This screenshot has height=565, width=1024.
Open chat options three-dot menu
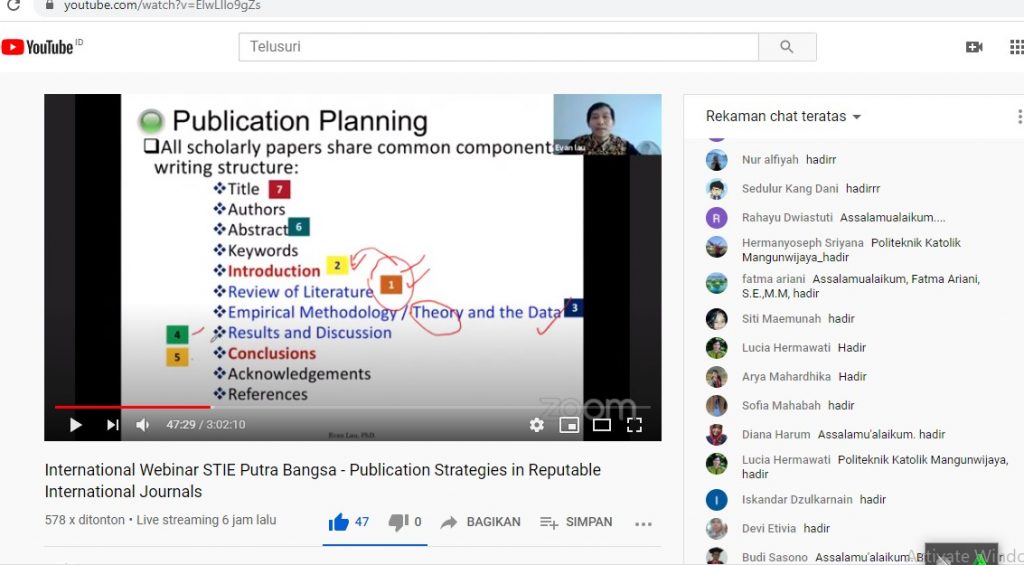tap(1019, 117)
